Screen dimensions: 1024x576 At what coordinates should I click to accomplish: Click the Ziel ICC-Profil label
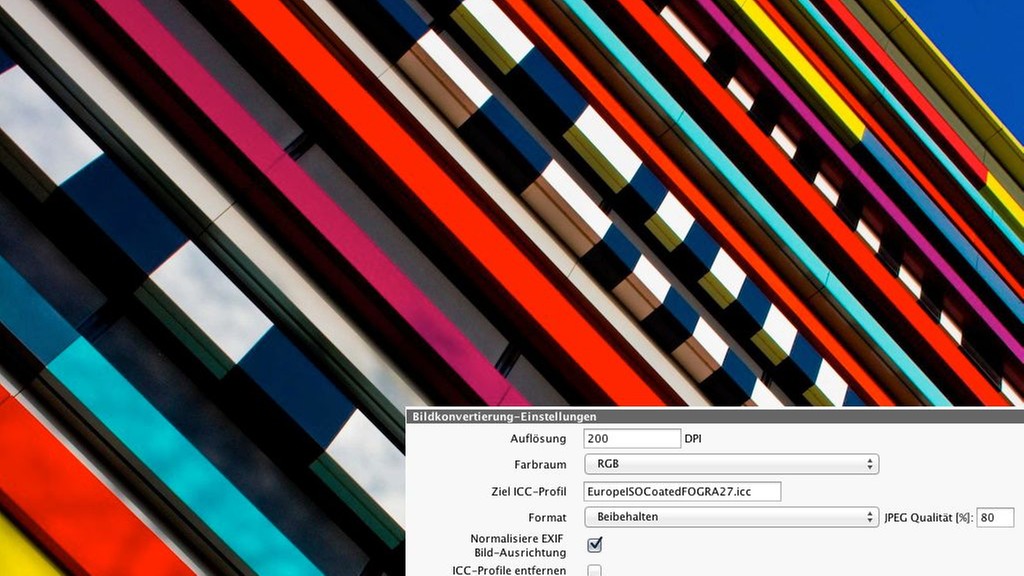(x=521, y=491)
